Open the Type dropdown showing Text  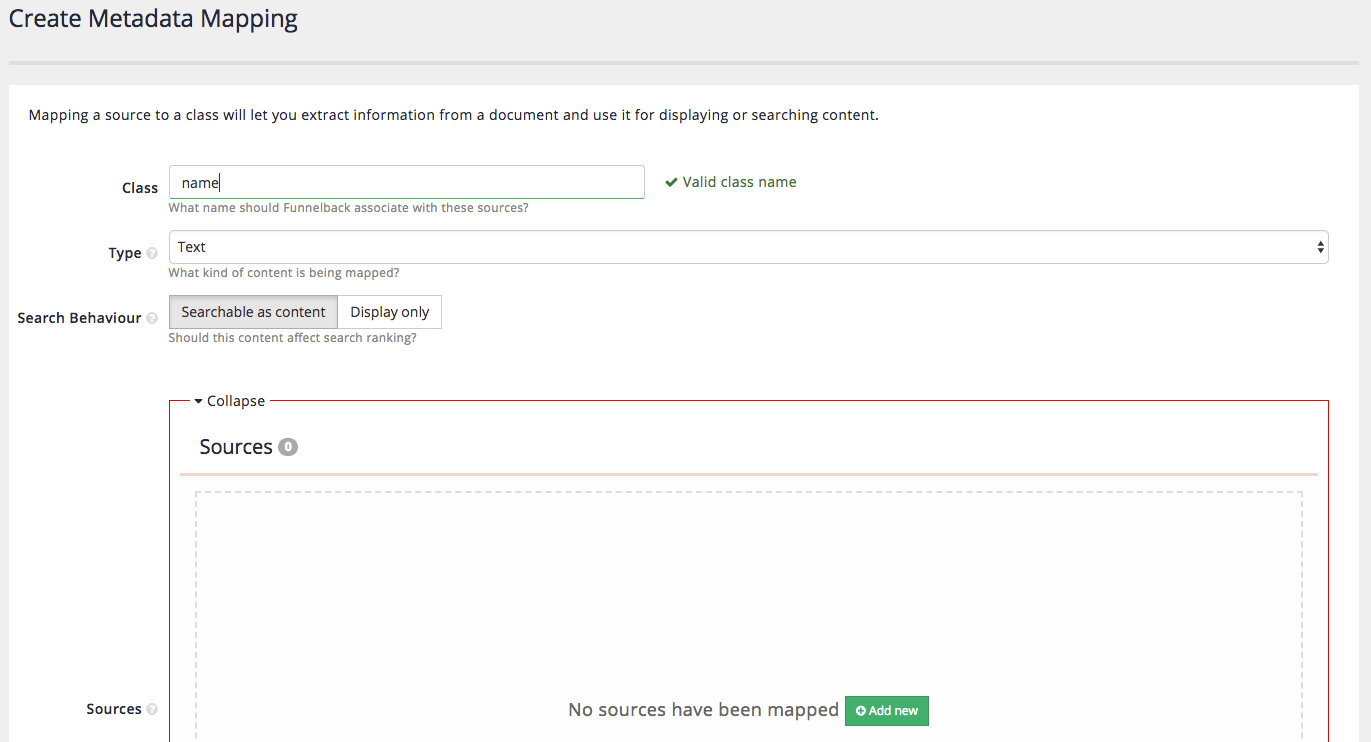(747, 247)
